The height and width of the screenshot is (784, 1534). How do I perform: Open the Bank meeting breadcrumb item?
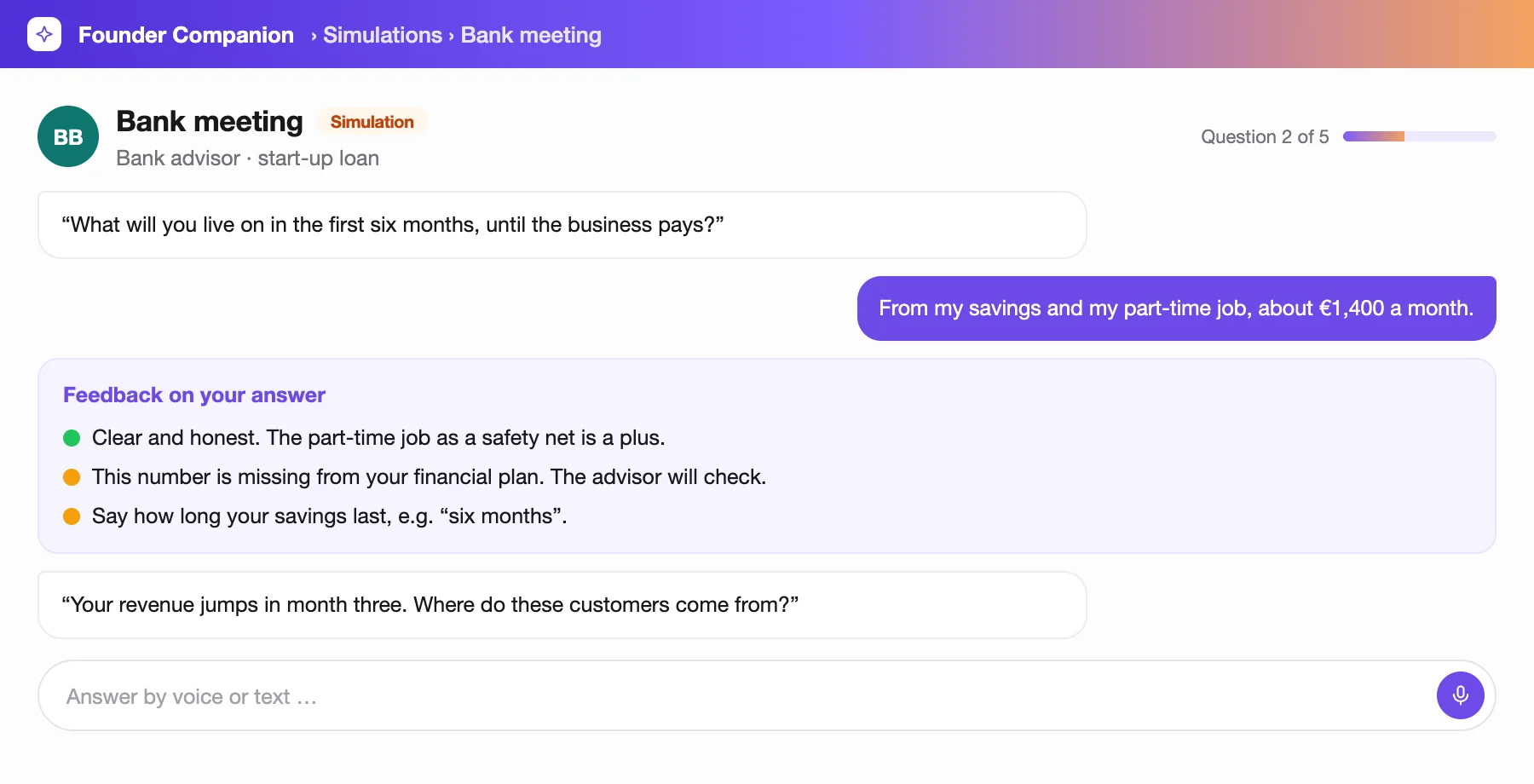click(x=531, y=35)
